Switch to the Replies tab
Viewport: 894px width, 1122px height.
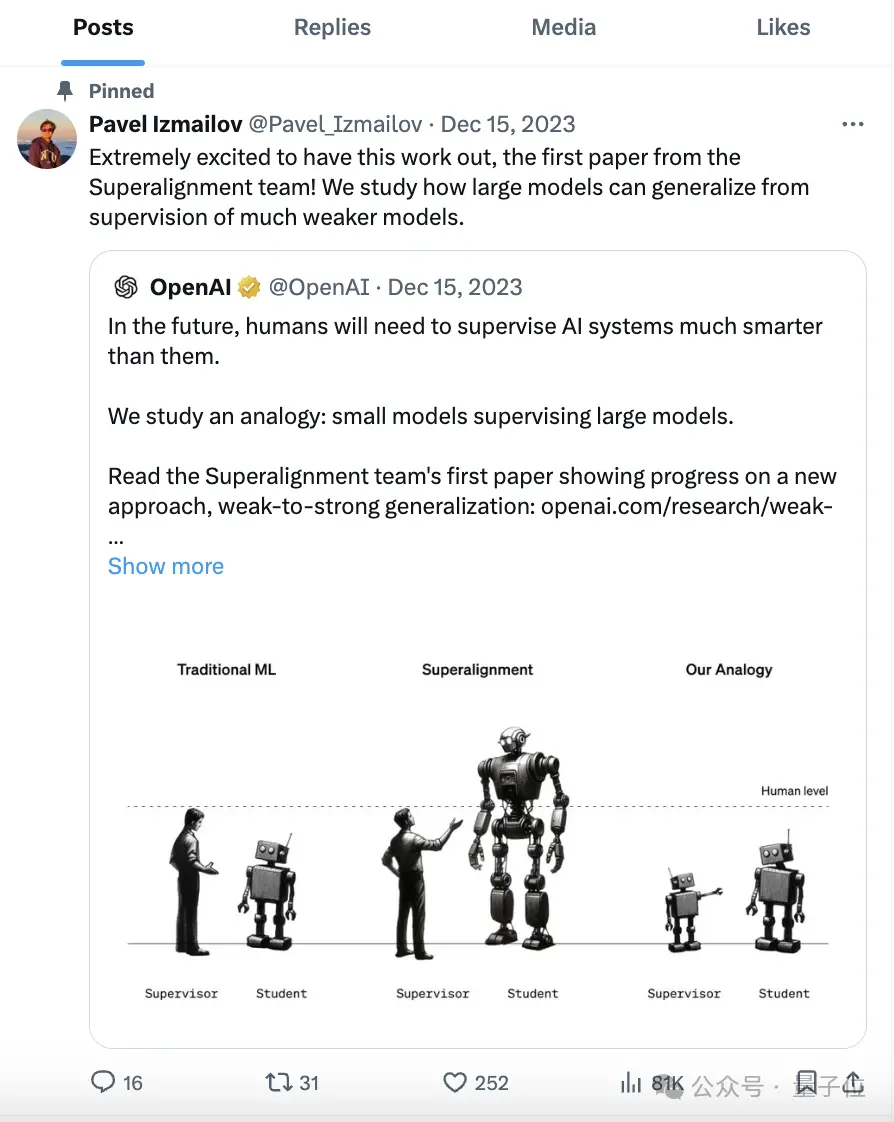tap(332, 27)
